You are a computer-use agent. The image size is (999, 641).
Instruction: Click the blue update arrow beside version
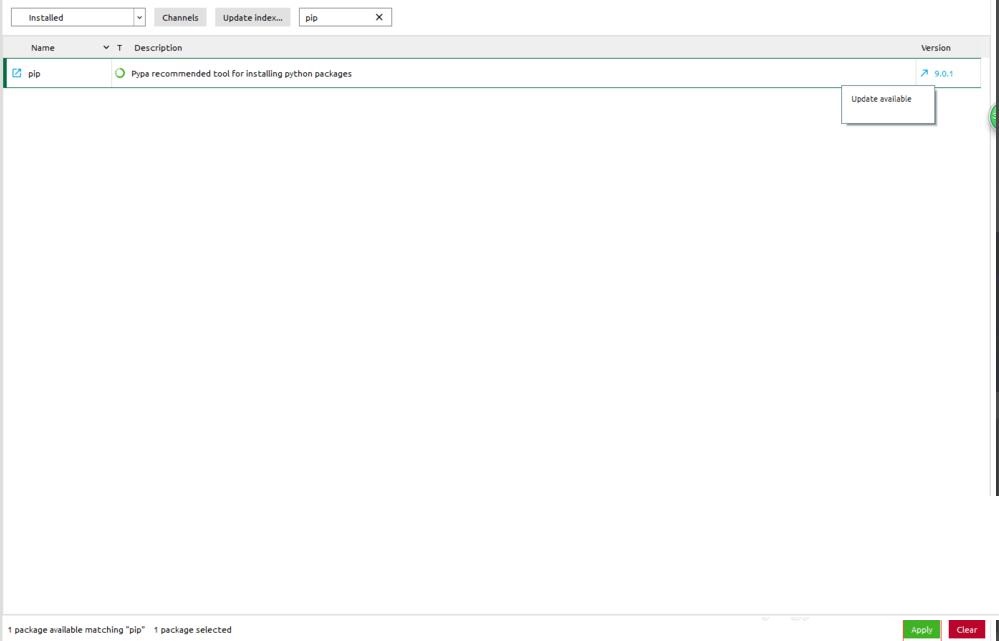(924, 73)
